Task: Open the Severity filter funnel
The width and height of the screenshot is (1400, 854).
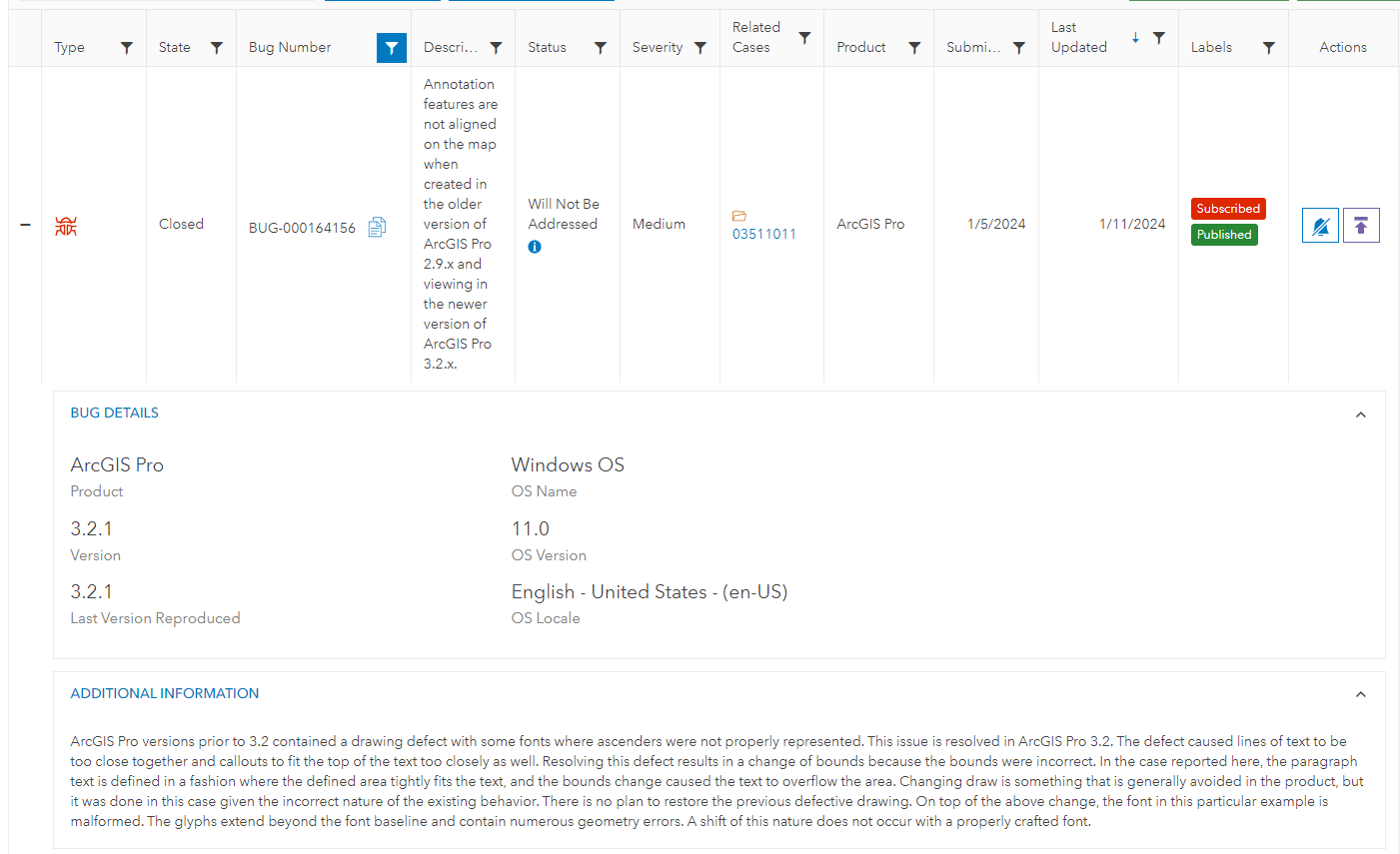Action: pos(700,47)
